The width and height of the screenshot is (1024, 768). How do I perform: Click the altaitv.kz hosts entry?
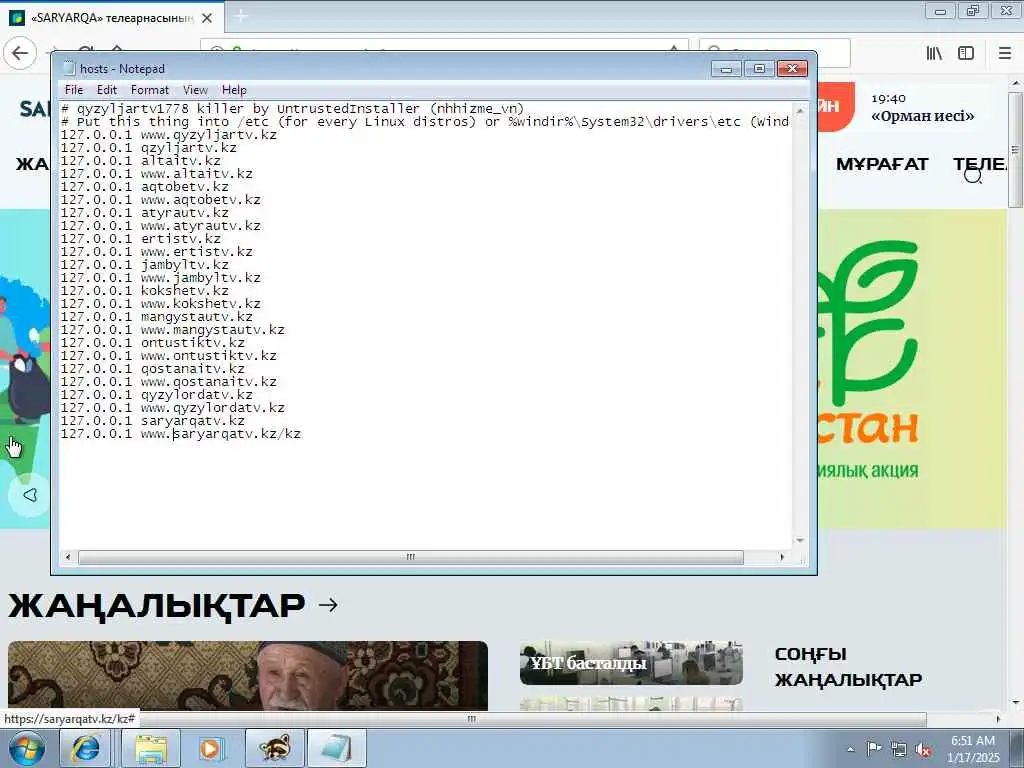point(140,161)
